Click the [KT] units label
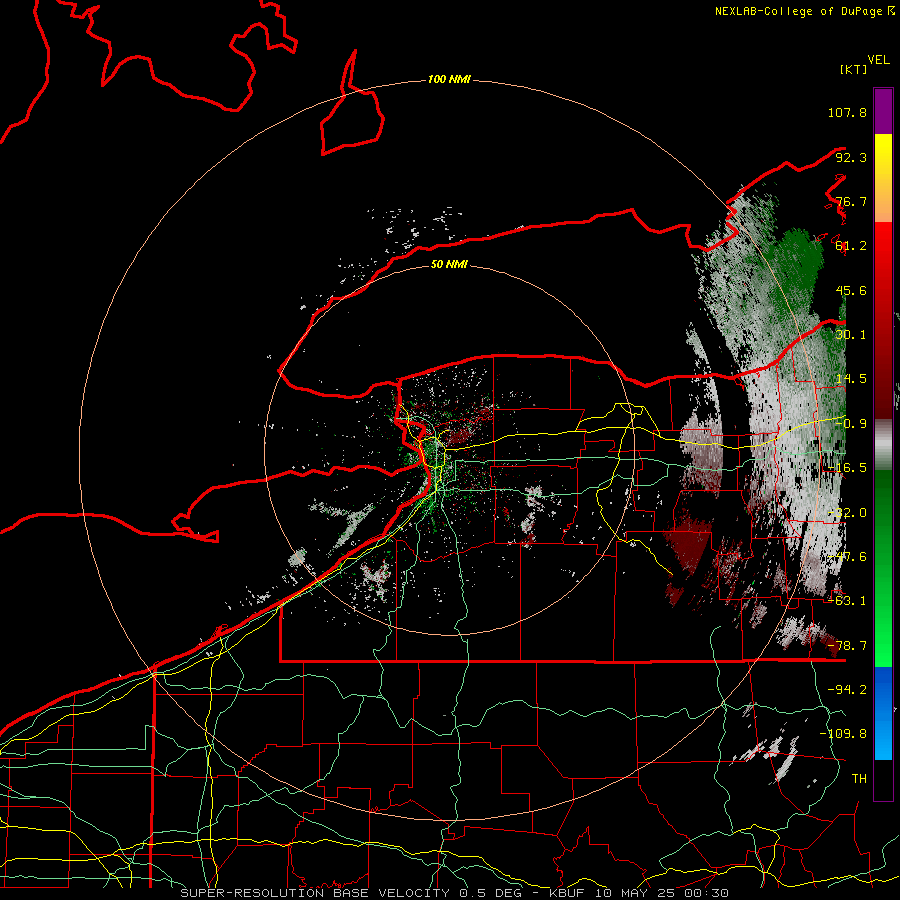The width and height of the screenshot is (900, 900). click(x=853, y=69)
